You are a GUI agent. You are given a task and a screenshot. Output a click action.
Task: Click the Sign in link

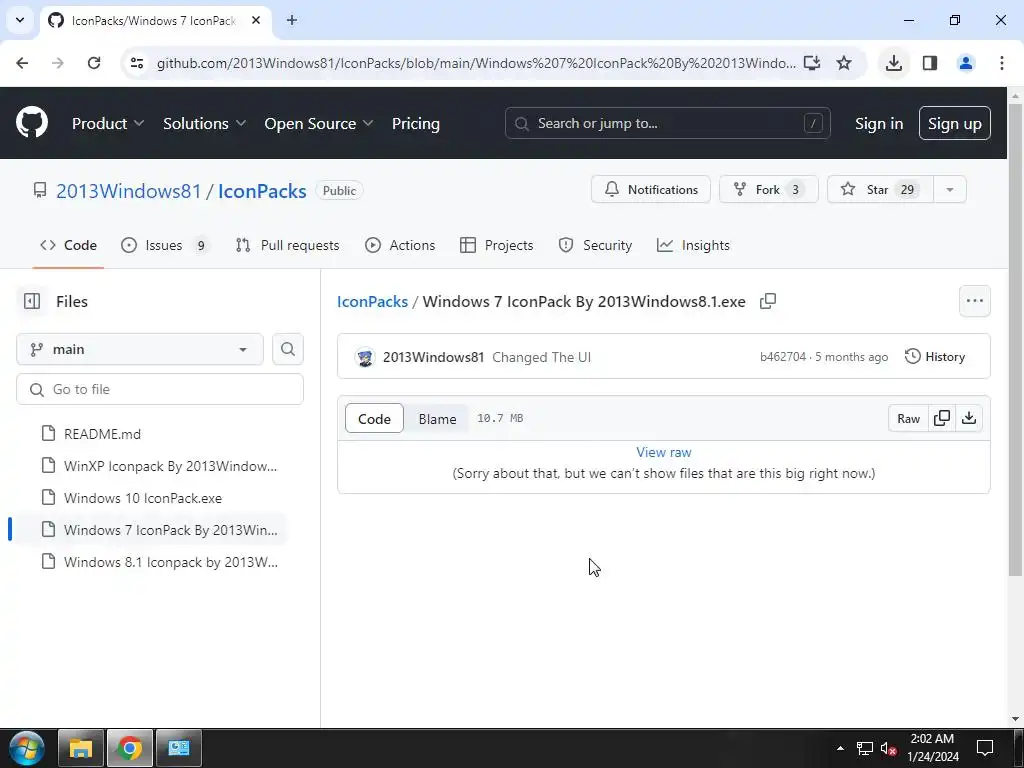tap(878, 123)
